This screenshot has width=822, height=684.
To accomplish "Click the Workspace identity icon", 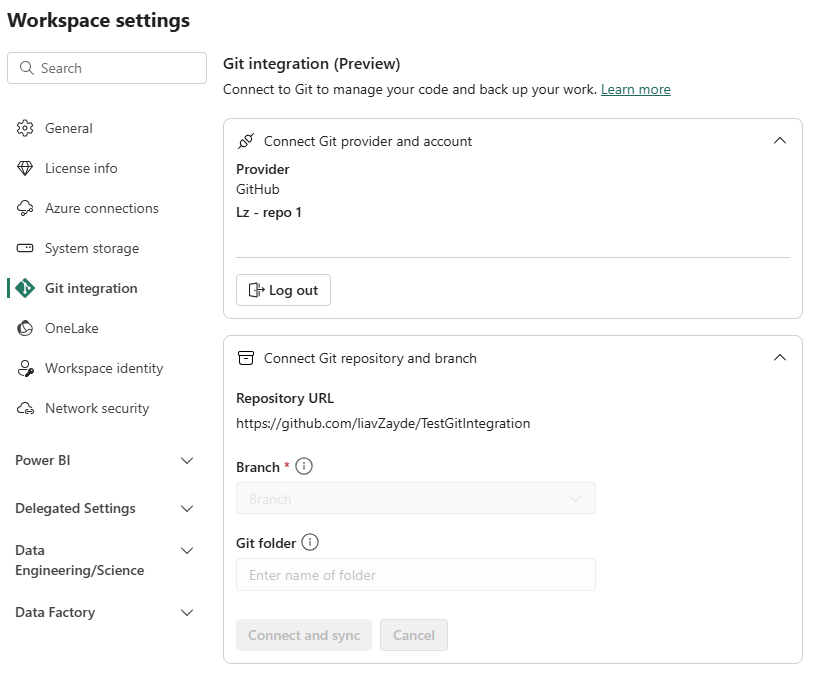I will [25, 368].
